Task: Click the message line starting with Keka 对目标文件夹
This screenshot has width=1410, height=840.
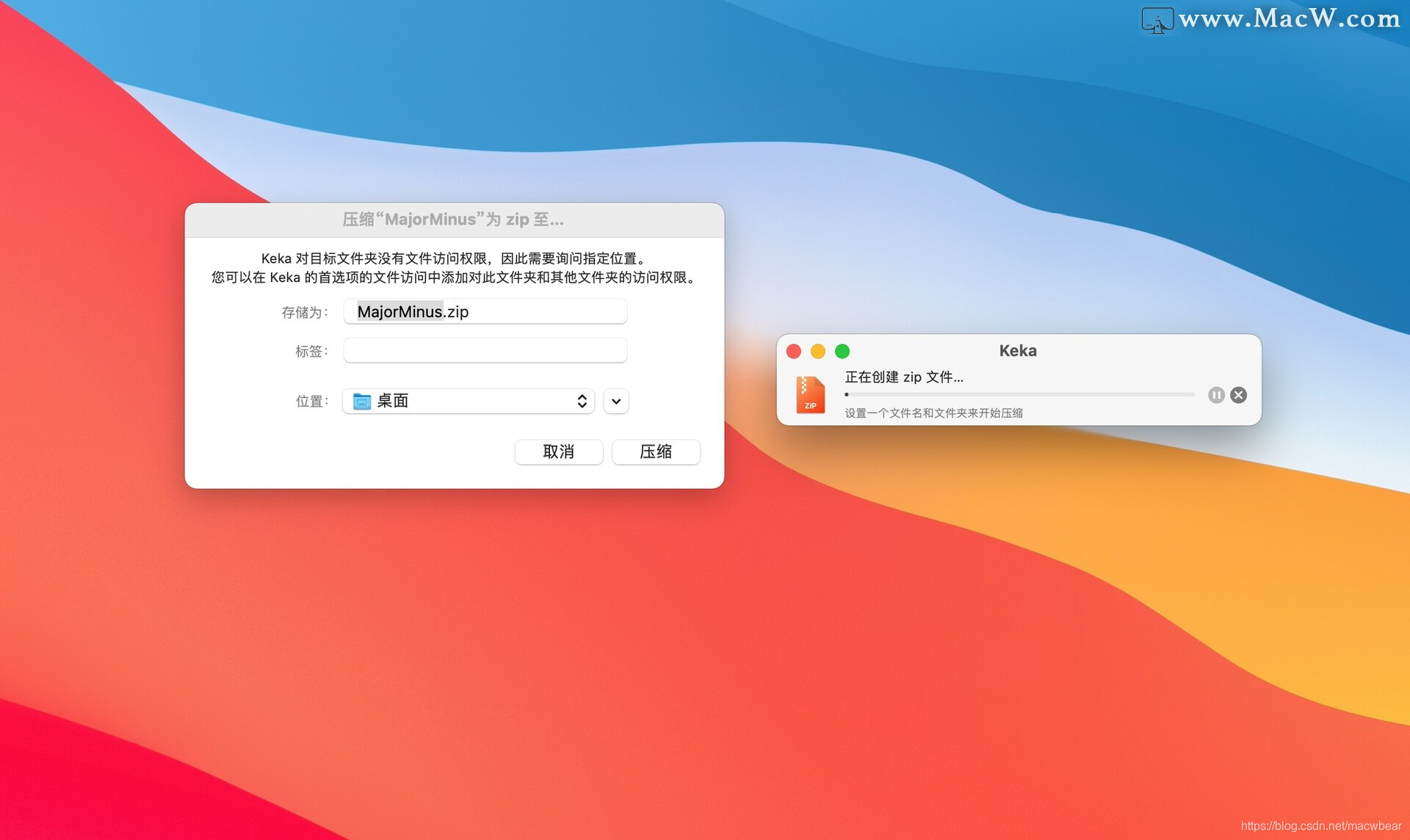Action: (455, 258)
